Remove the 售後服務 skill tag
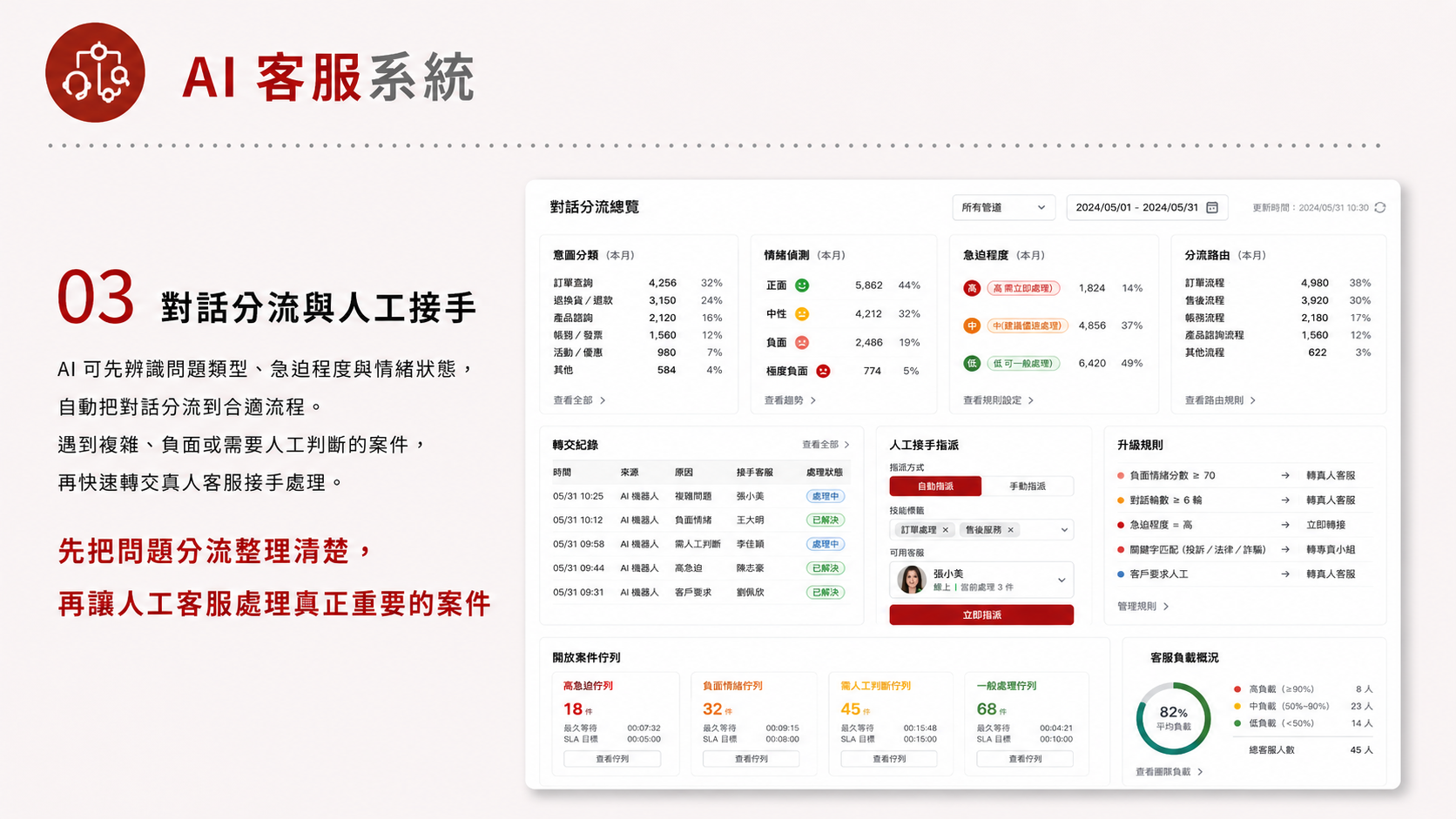1456x819 pixels. point(1010,530)
